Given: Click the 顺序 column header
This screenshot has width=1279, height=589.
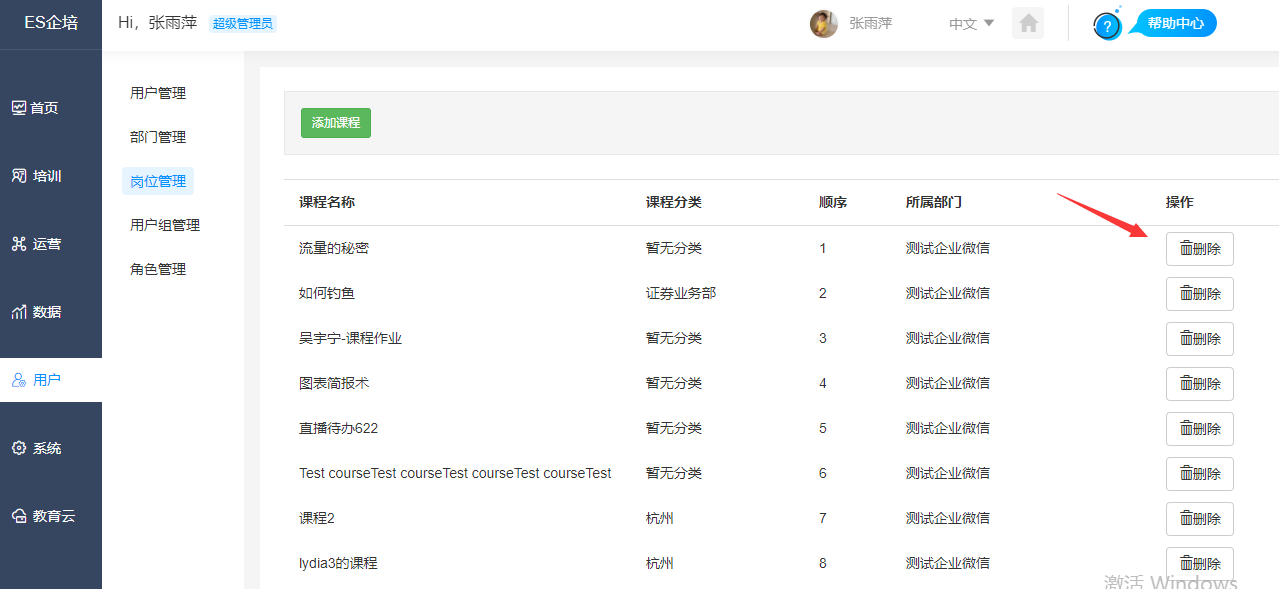Looking at the screenshot, I should click(833, 202).
